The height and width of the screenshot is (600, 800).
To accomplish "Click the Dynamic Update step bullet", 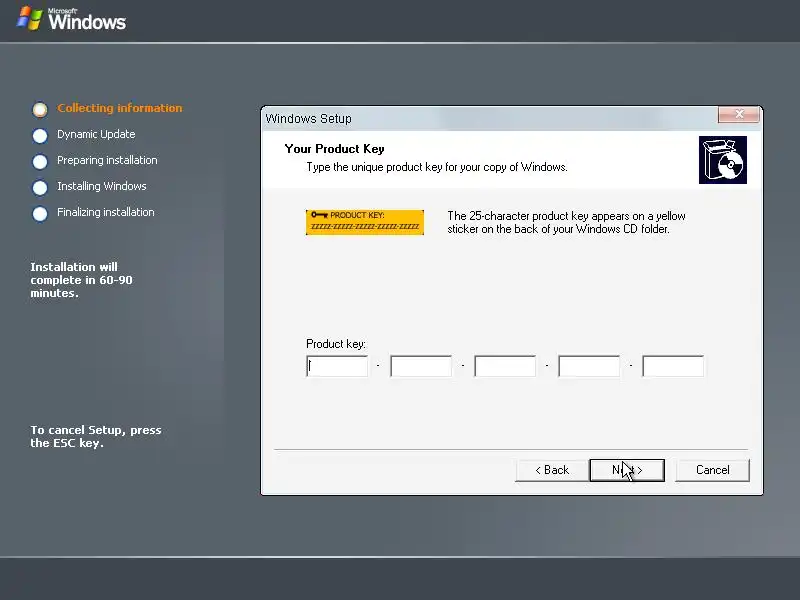I will (40, 136).
